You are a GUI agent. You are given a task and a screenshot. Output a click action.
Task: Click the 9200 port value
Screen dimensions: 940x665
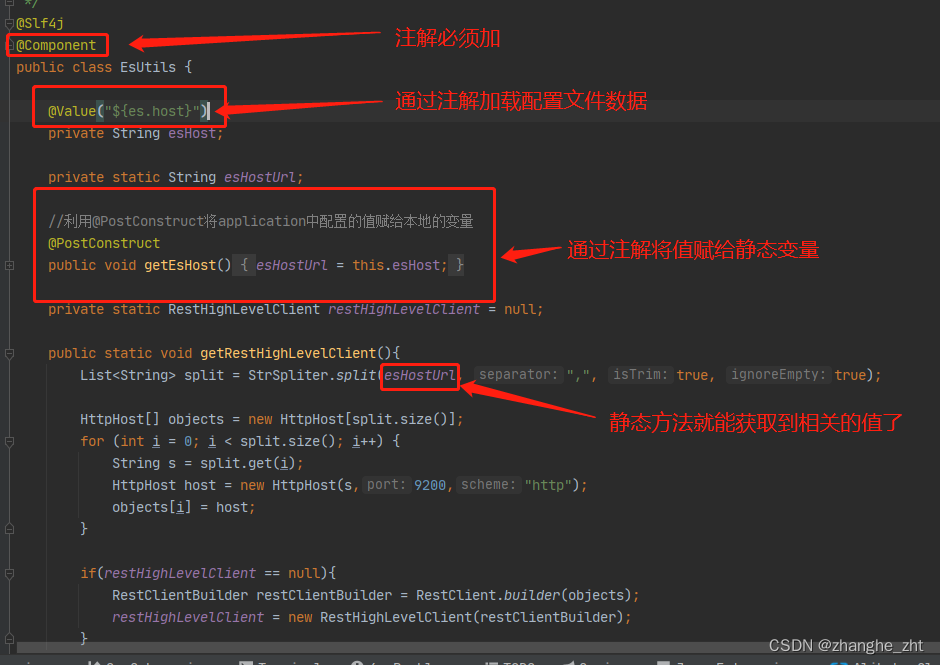[430, 485]
